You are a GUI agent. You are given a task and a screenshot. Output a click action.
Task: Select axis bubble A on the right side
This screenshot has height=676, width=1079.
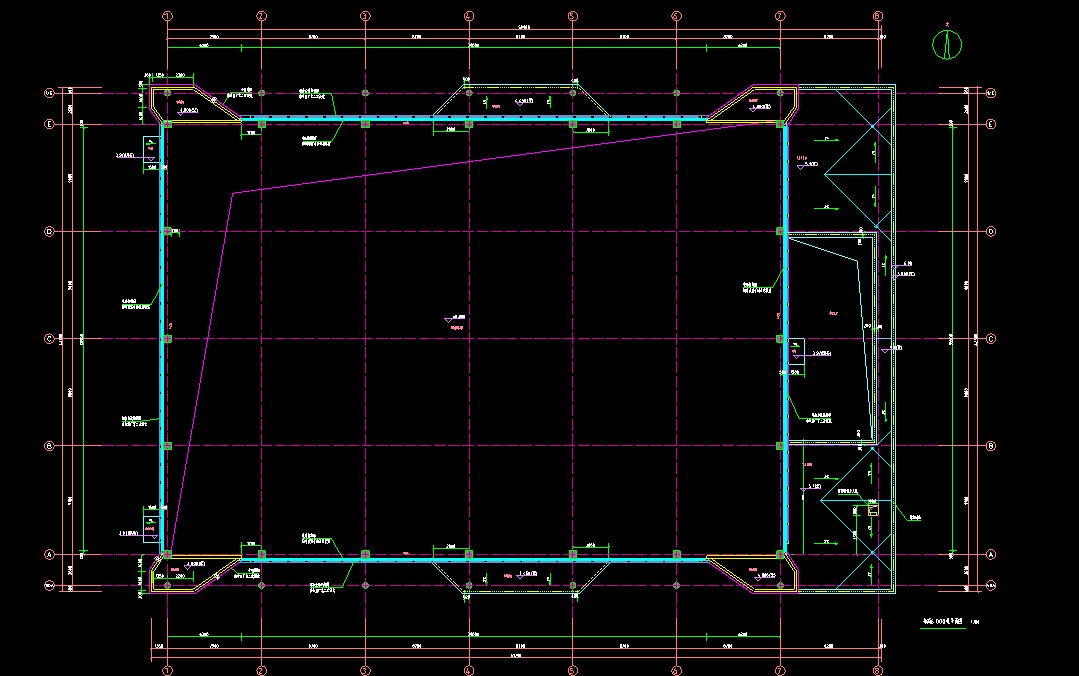990,554
